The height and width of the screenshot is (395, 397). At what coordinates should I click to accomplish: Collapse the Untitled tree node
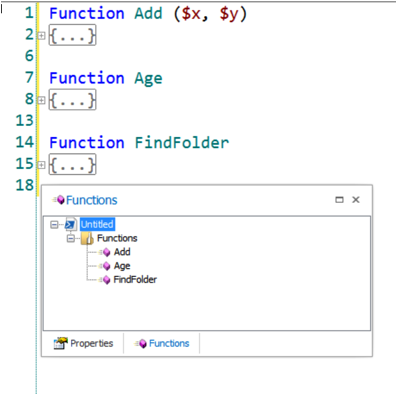coord(54,225)
